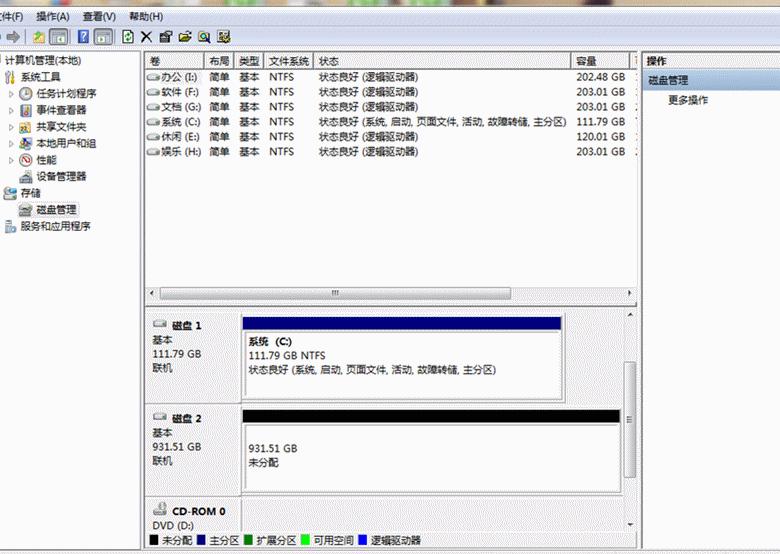Image resolution: width=780 pixels, height=554 pixels.
Task: Click the volume list scrollbar left arrow
Action: (151, 293)
